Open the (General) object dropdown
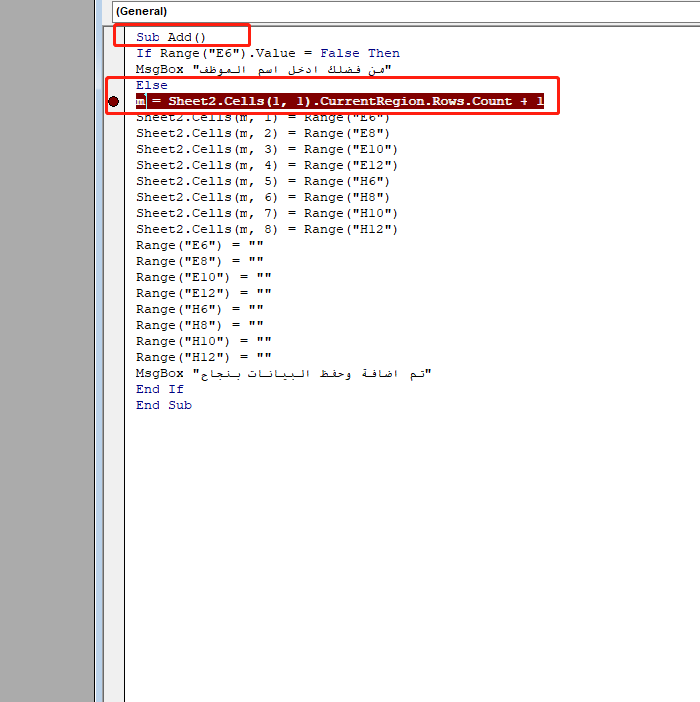 406,12
